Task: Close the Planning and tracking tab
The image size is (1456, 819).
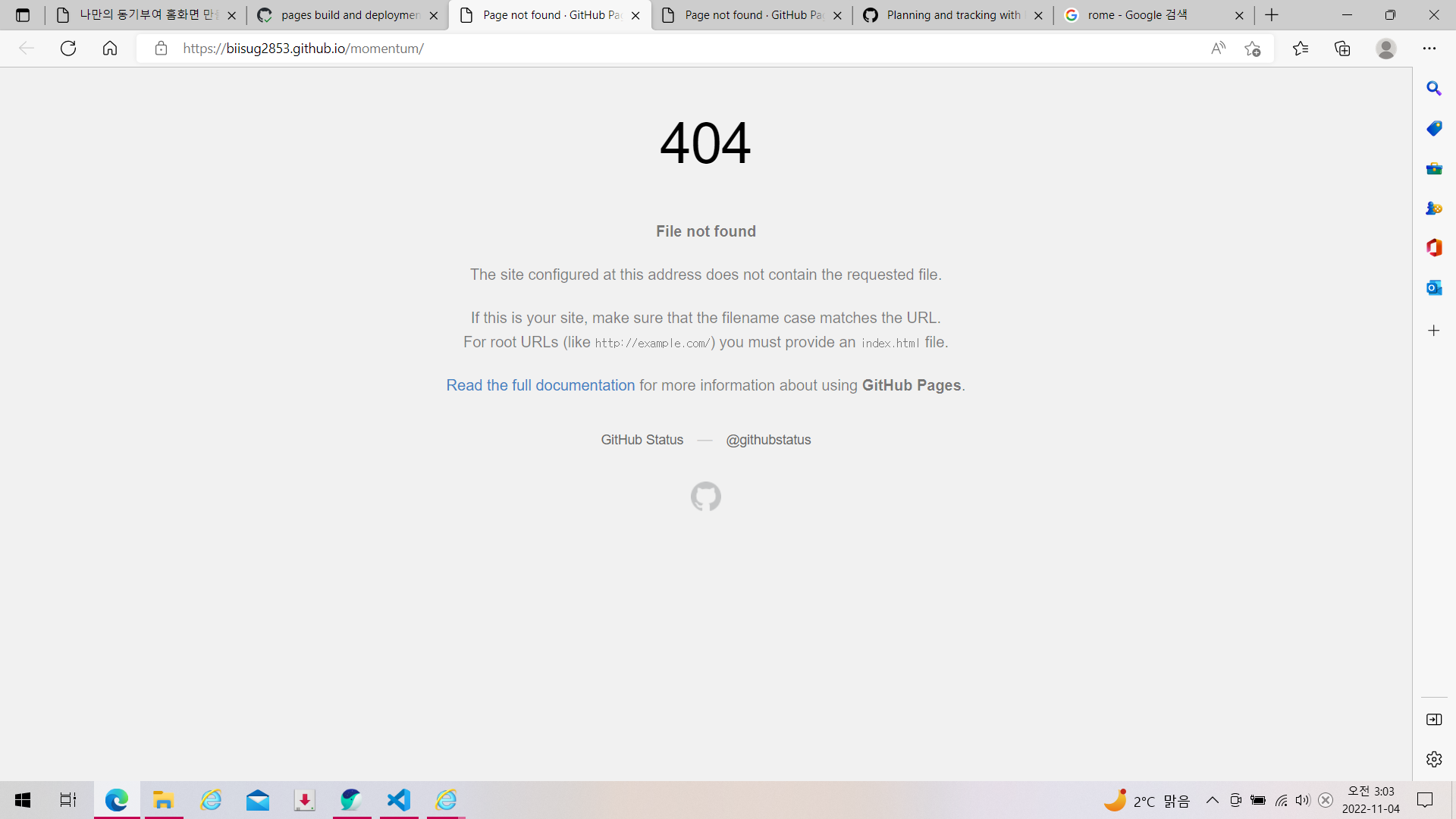Action: [x=1038, y=15]
